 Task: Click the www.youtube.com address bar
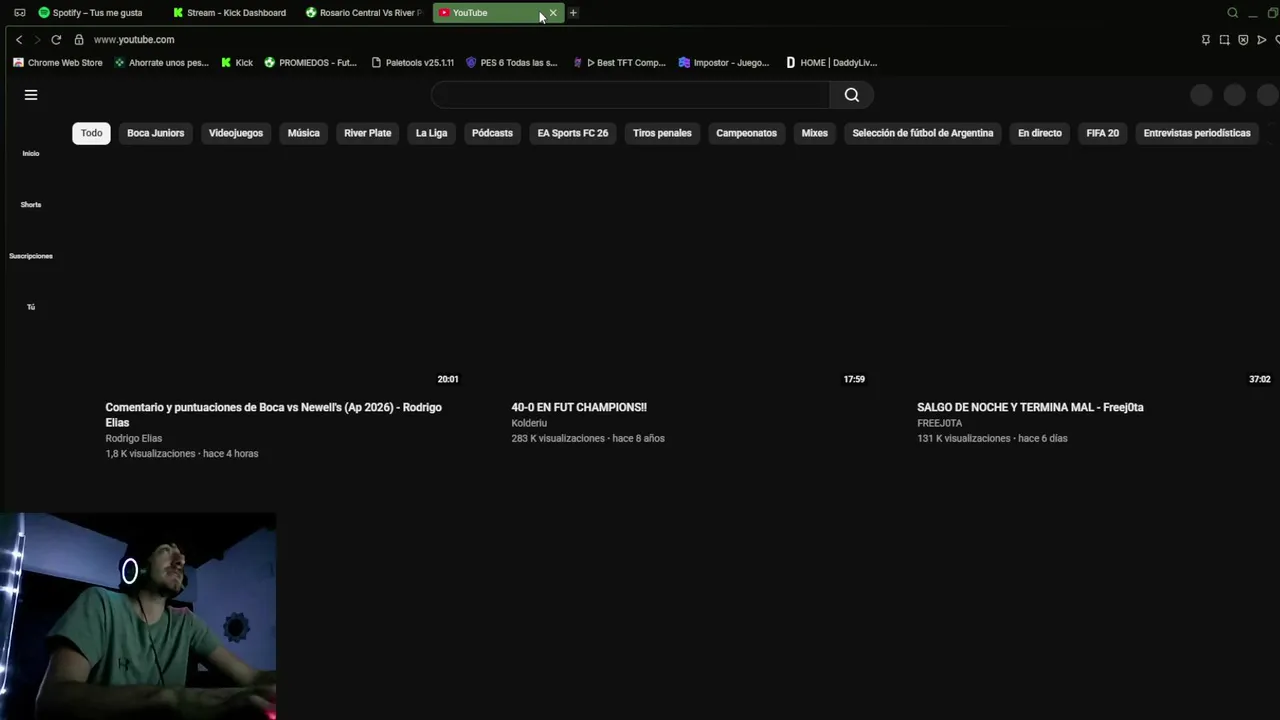click(x=134, y=40)
